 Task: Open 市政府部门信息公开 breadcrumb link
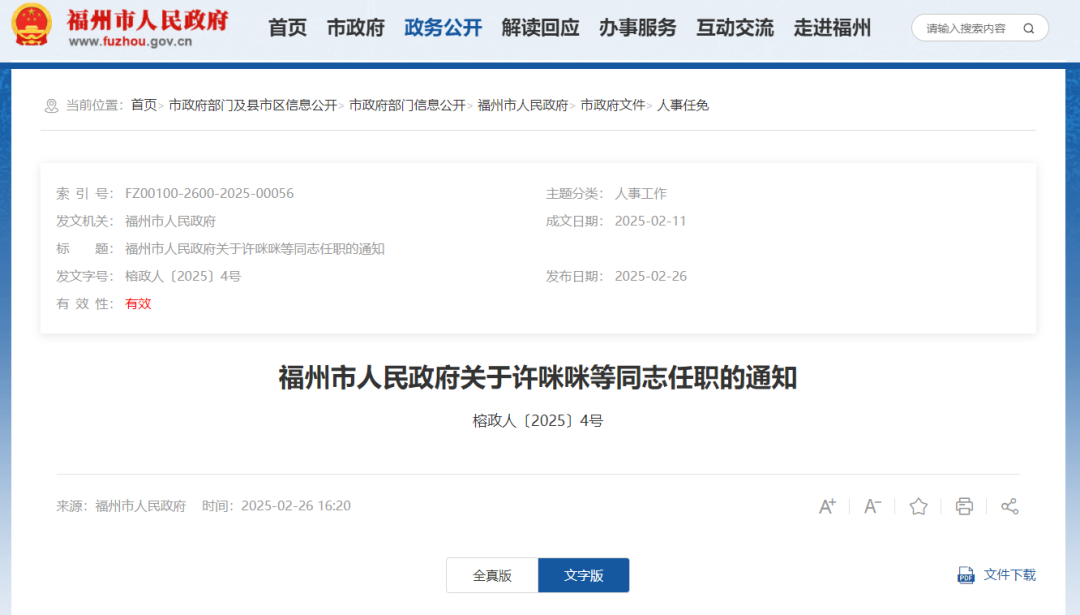pyautogui.click(x=407, y=105)
